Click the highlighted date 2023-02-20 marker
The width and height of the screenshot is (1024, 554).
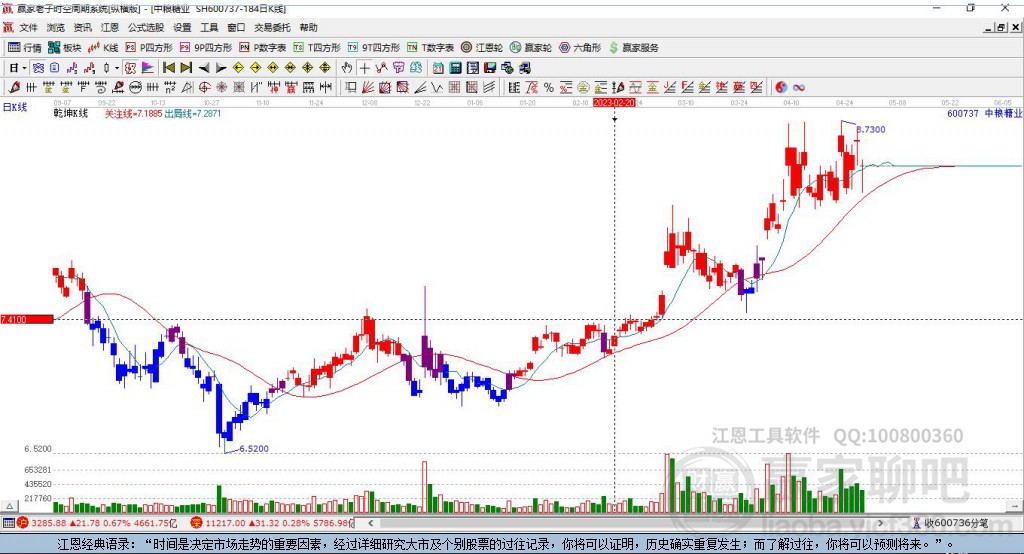(614, 103)
